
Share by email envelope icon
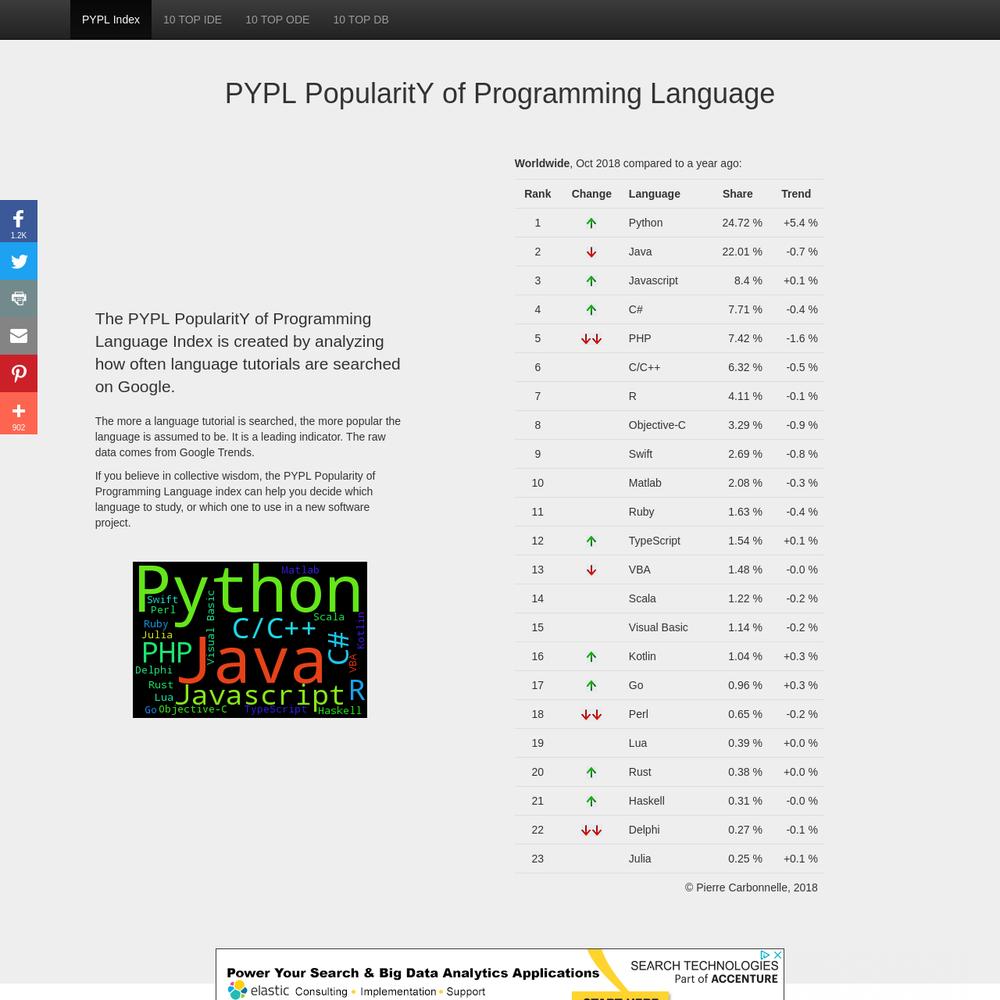tap(18, 336)
